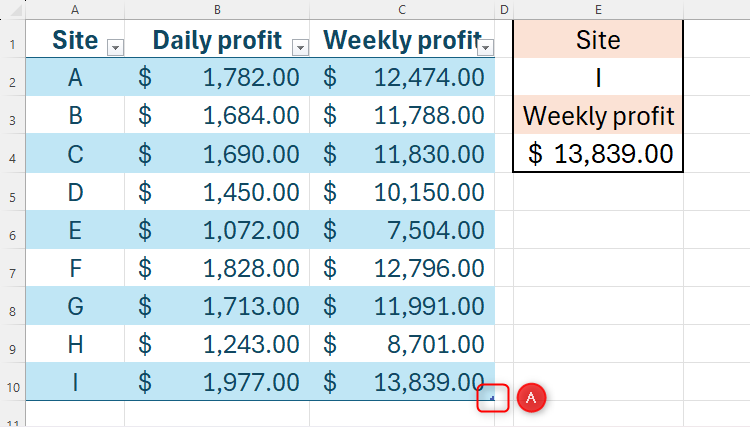Screen dimensions: 750x427
Task: Click the Site lookup cell containing I
Action: 598,78
